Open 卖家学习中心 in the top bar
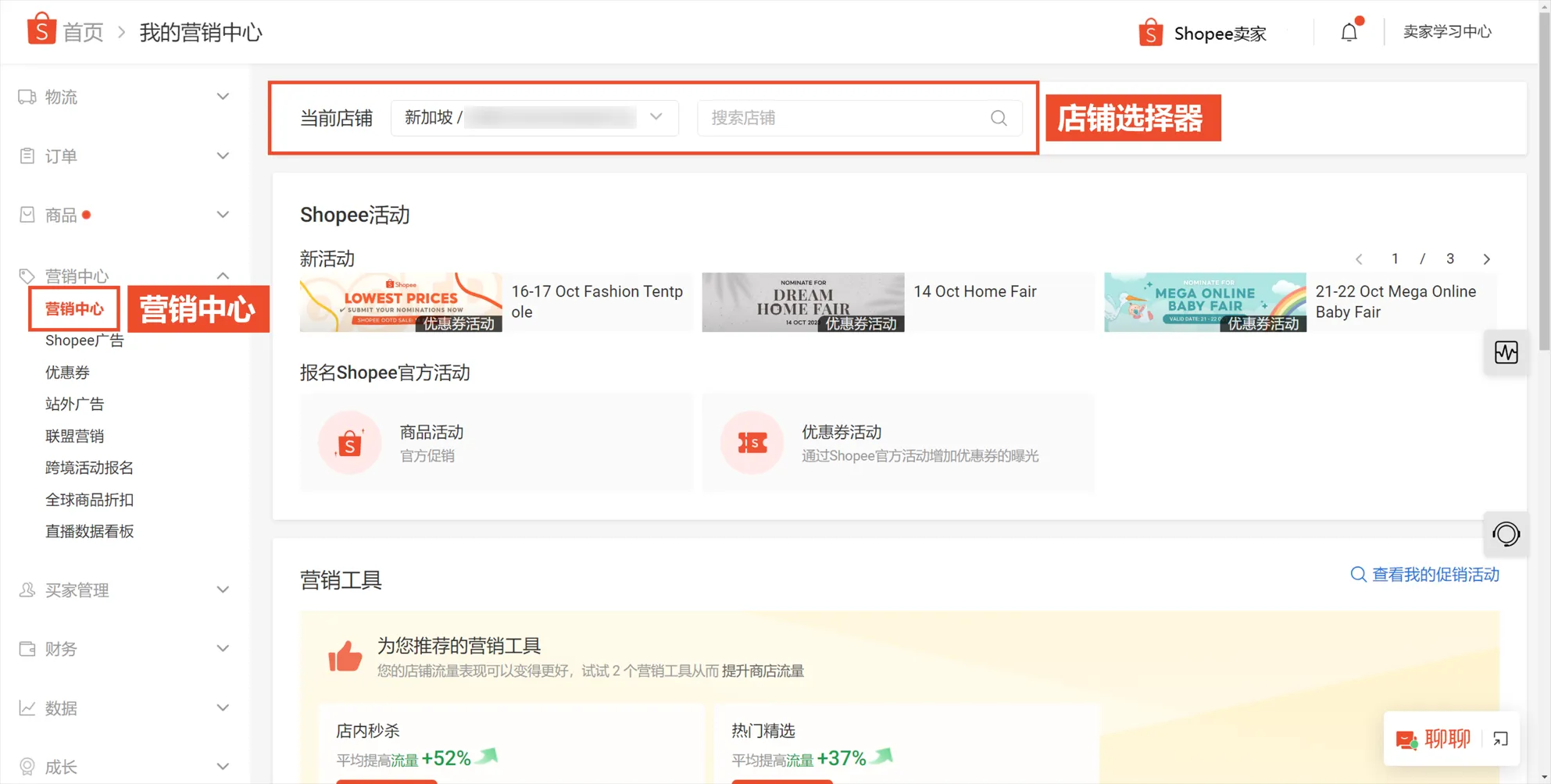1551x784 pixels. [1447, 32]
